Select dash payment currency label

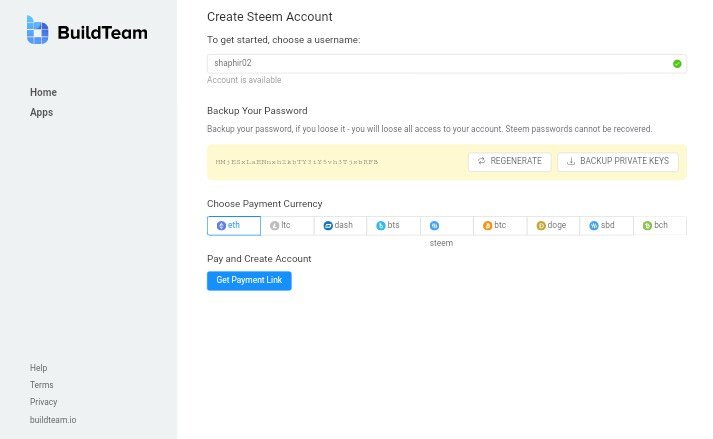coord(344,225)
